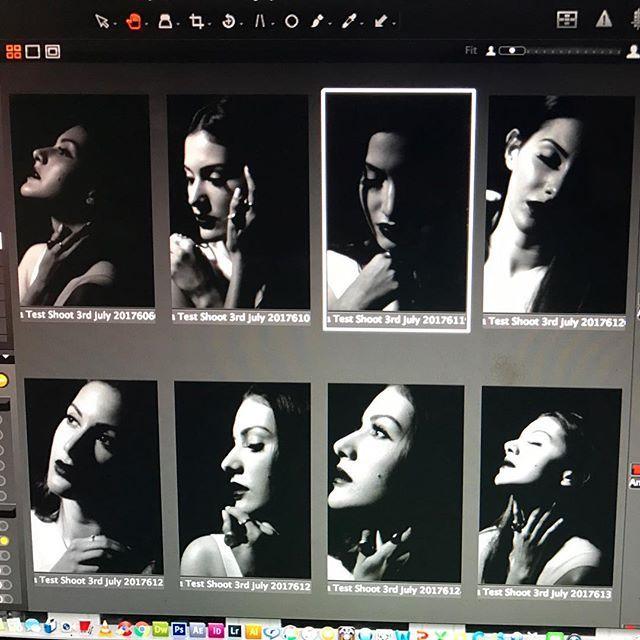Select side profile portrait with fanned fingers below
The width and height of the screenshot is (640, 640).
[x=395, y=483]
